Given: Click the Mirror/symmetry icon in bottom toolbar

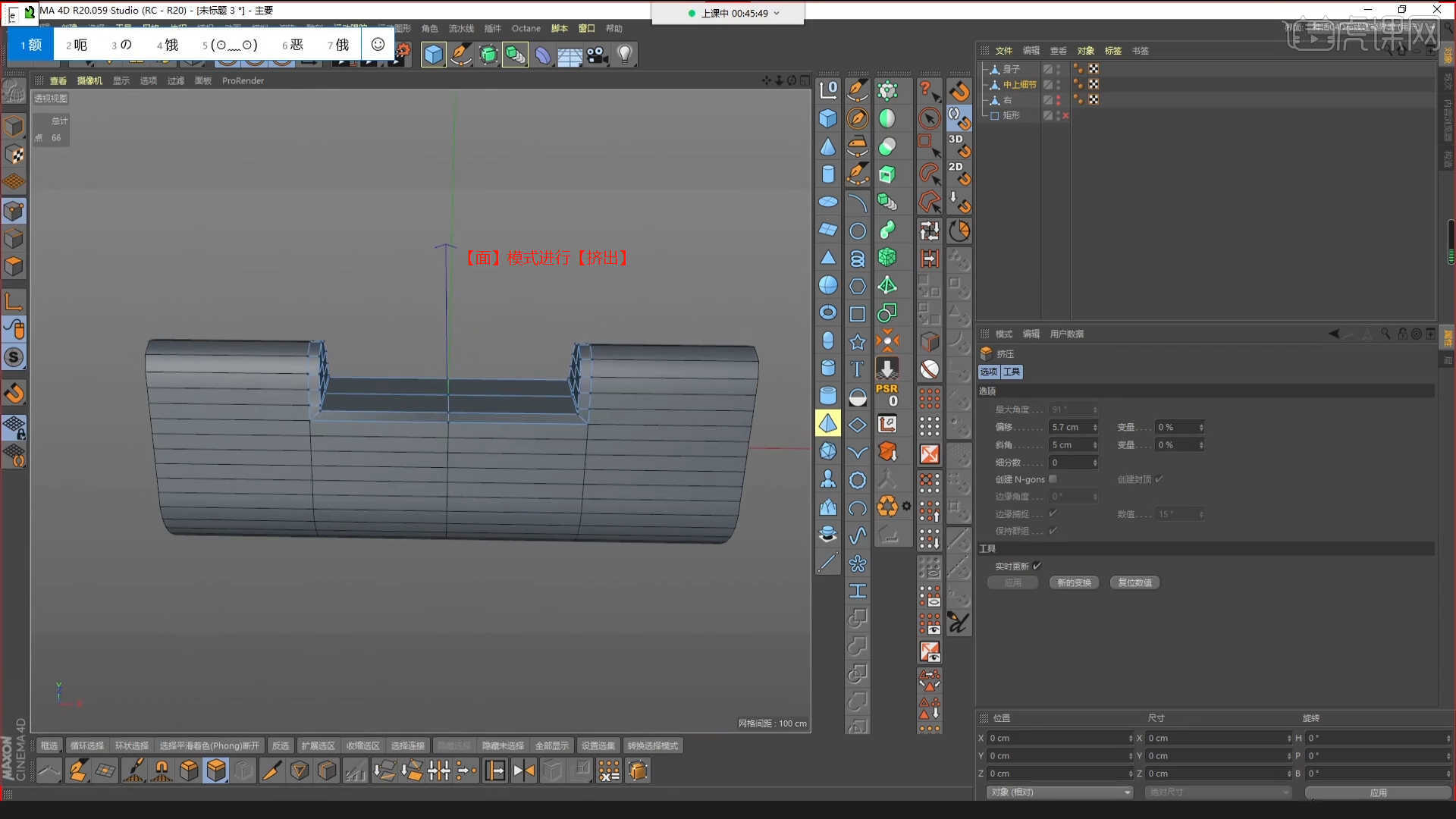Looking at the screenshot, I should click(523, 770).
